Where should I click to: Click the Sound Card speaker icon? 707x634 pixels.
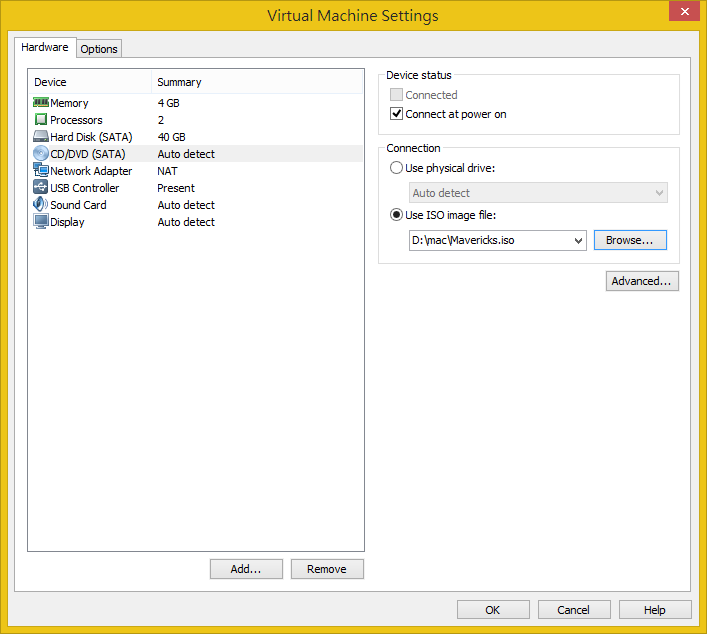41,204
